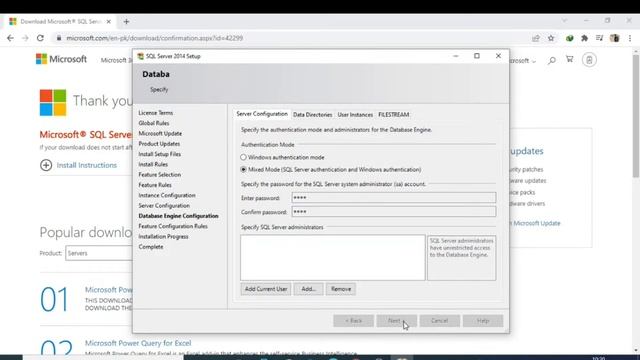Open the Servers product dropdown on webpage
The height and width of the screenshot is (360, 640).
click(x=99, y=253)
